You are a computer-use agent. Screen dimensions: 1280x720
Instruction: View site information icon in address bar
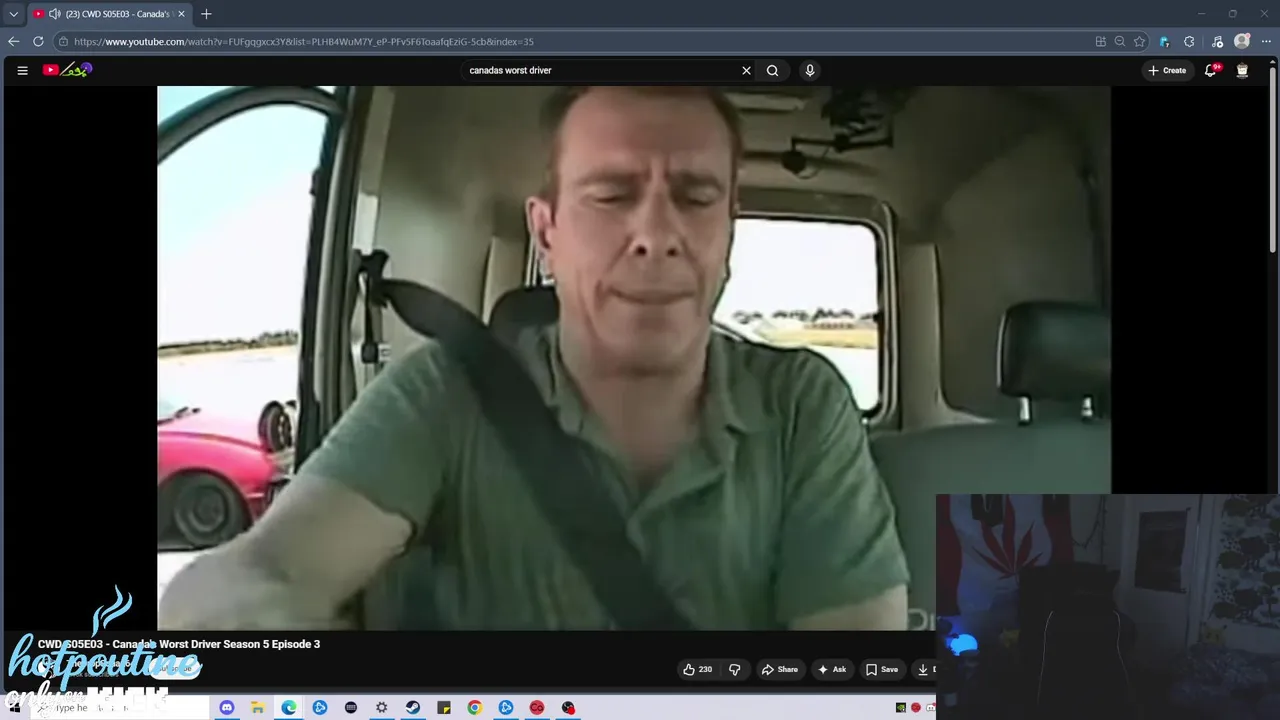point(63,42)
